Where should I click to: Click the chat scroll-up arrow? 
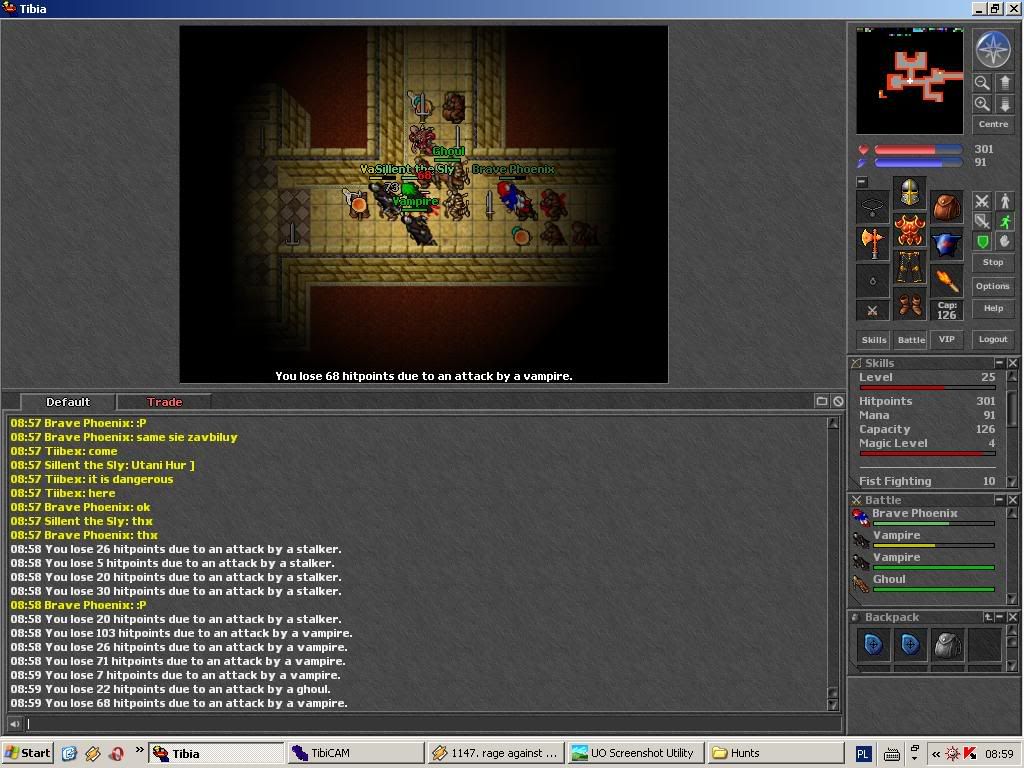click(833, 423)
